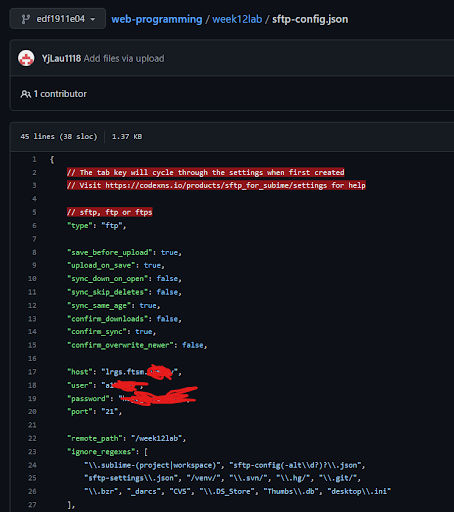Click the "user" key
The height and width of the screenshot is (512, 454).
point(80,385)
